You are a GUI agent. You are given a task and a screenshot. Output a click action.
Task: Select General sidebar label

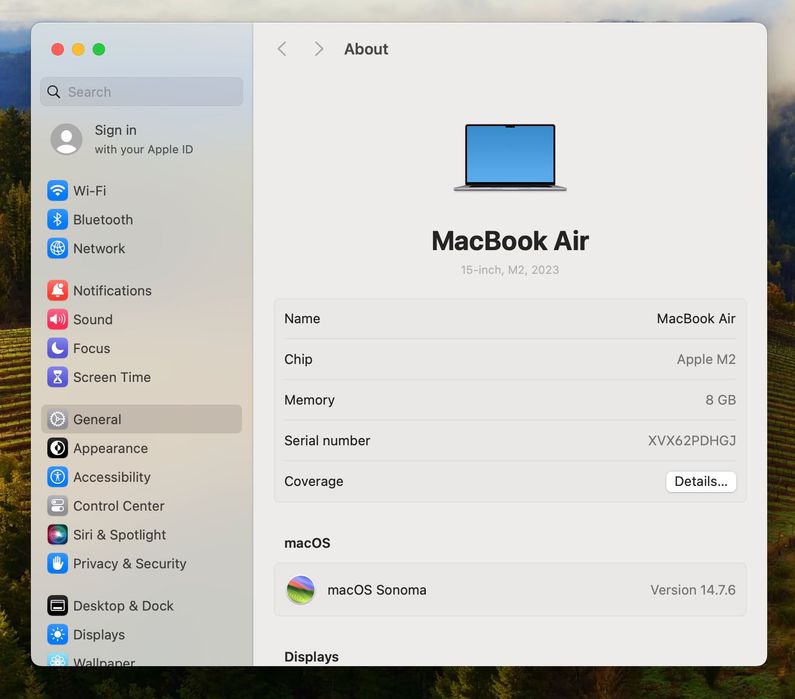[97, 420]
